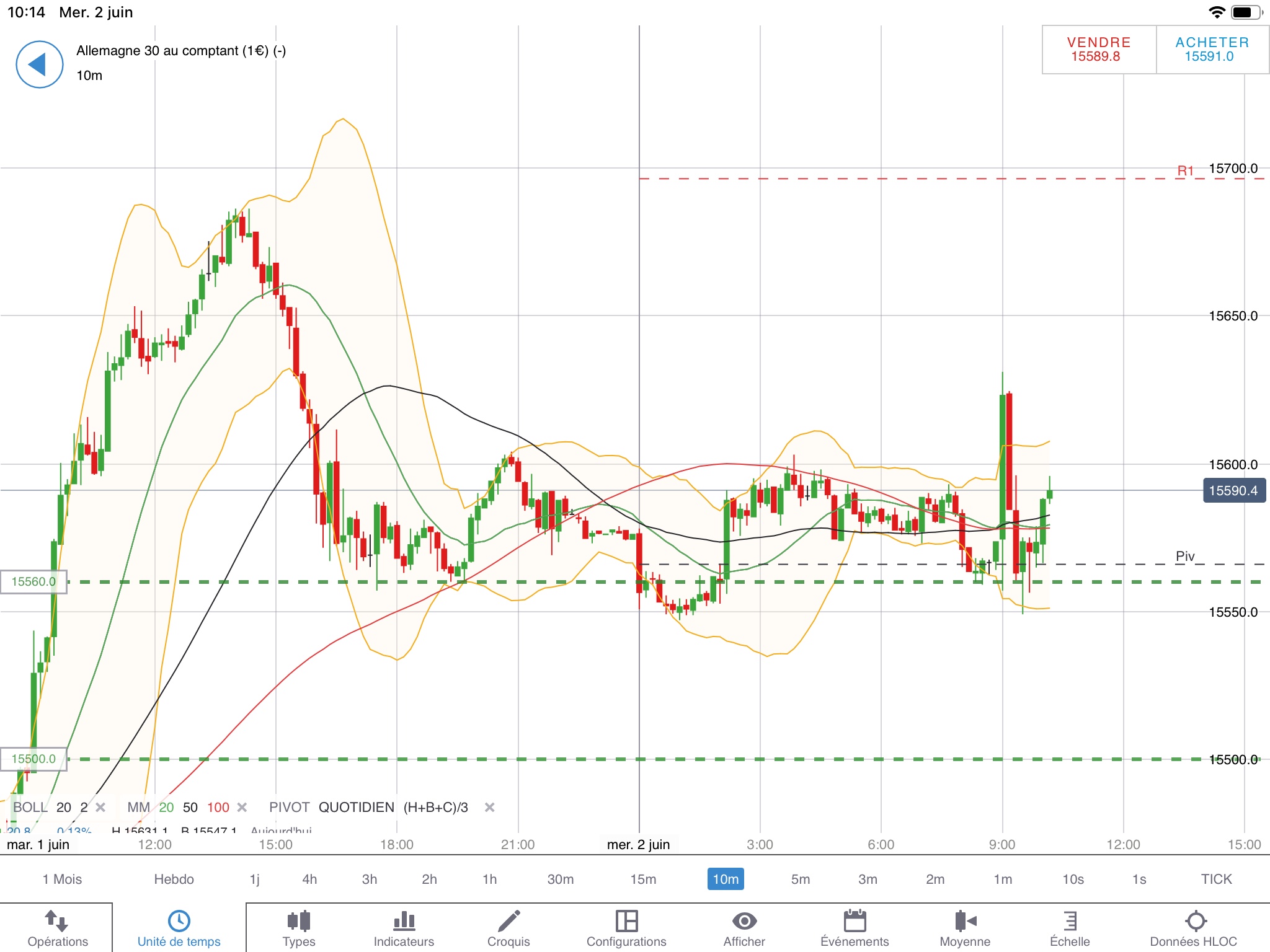Open the Indicateurs bar chart icon
The width and height of the screenshot is (1270, 952).
click(x=404, y=928)
